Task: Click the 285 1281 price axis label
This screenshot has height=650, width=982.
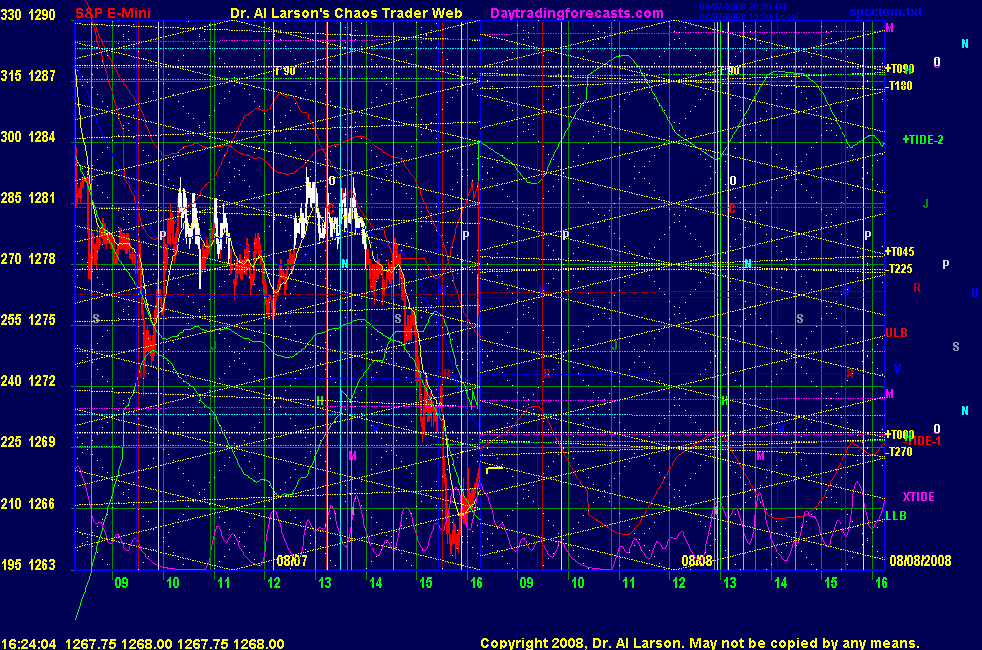Action: 28,198
